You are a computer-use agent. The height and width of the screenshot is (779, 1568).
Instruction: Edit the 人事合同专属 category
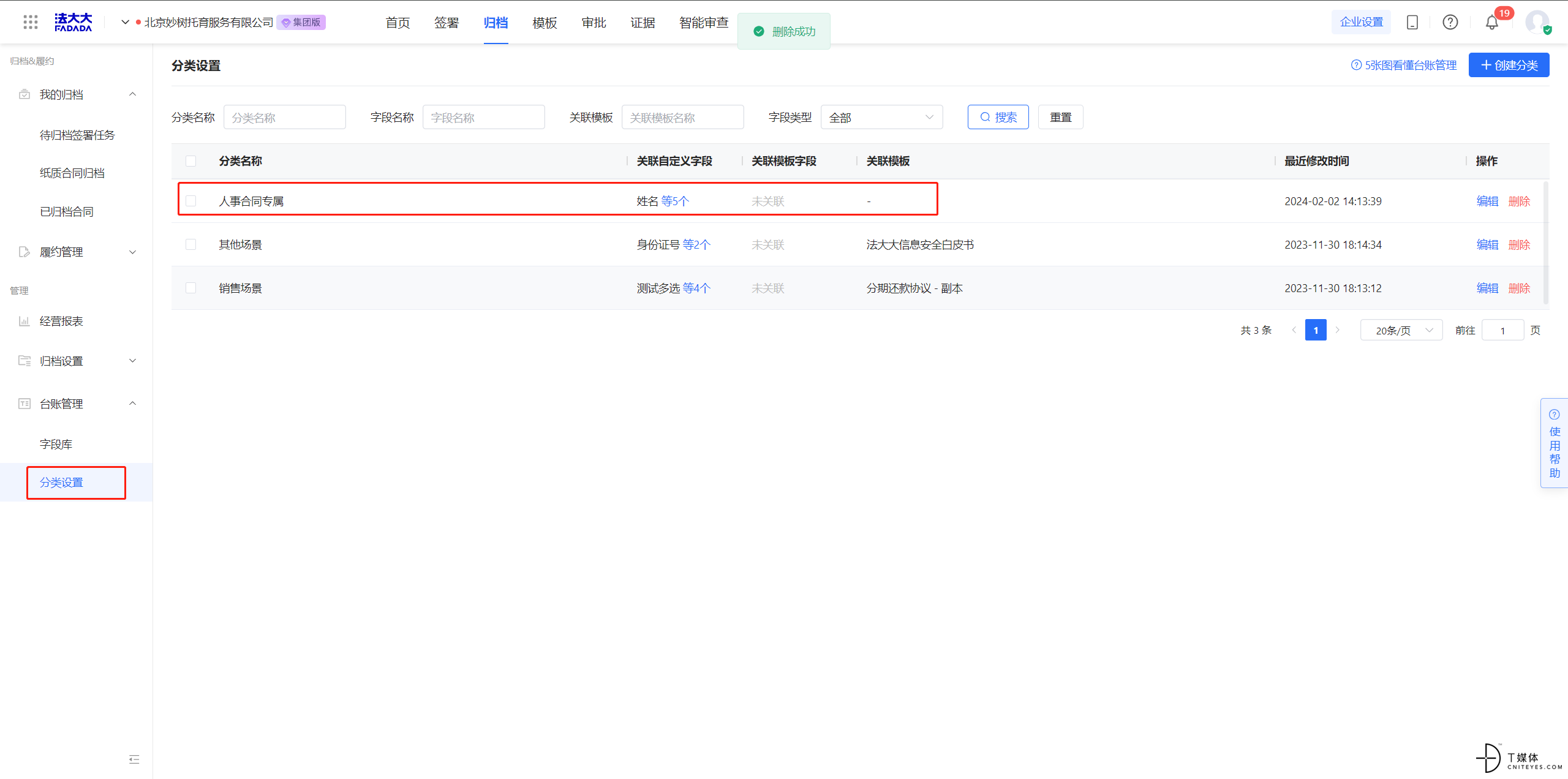[x=1487, y=201]
